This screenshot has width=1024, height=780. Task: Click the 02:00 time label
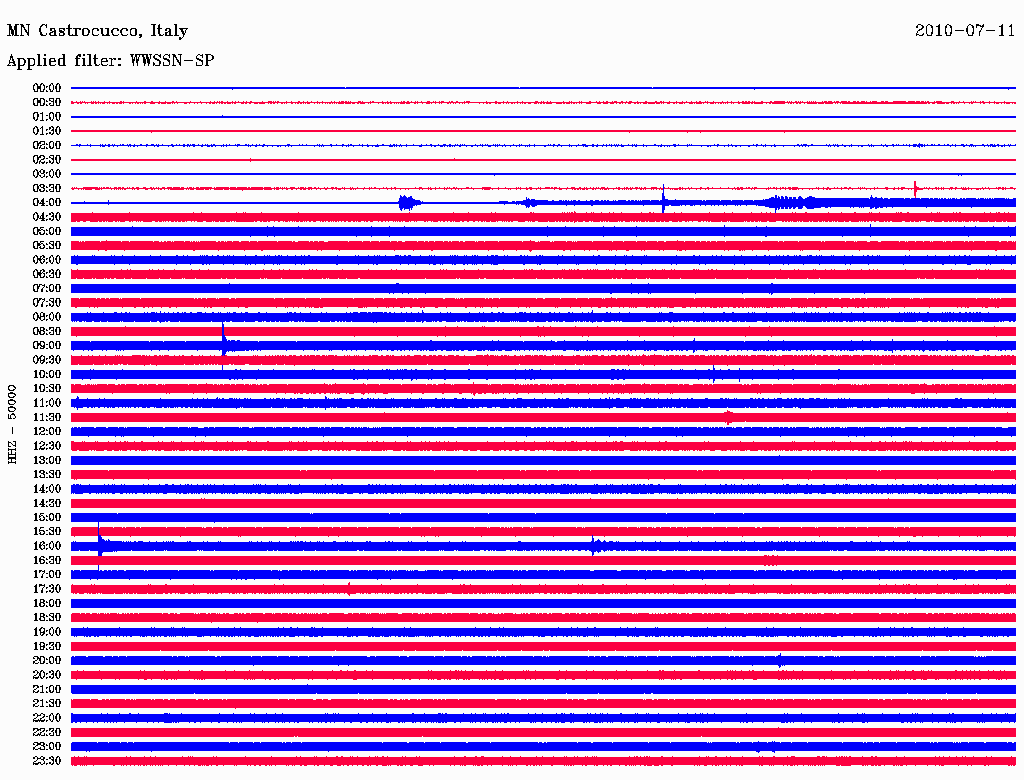tap(47, 145)
